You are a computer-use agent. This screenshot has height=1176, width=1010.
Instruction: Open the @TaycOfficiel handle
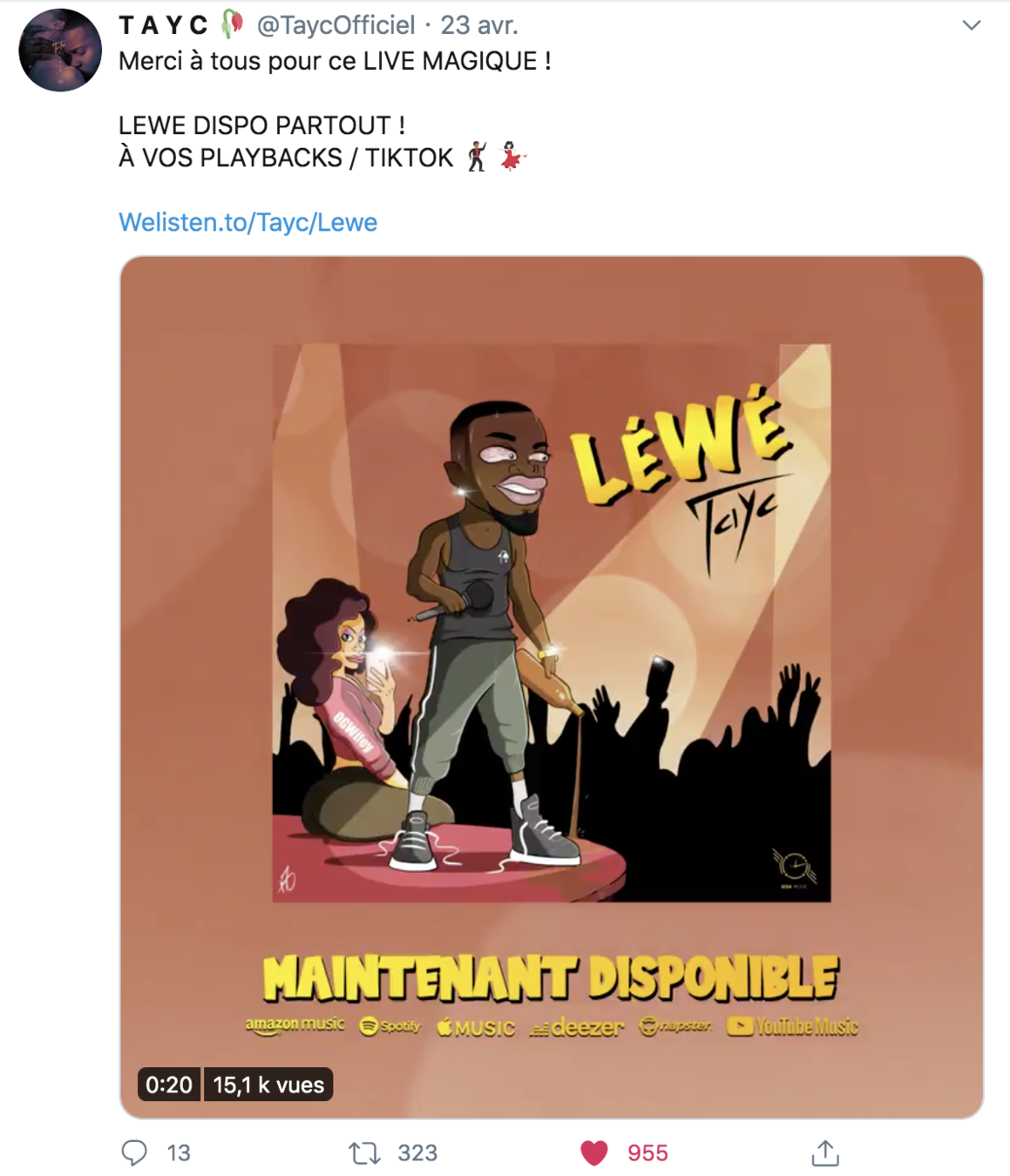[x=336, y=25]
